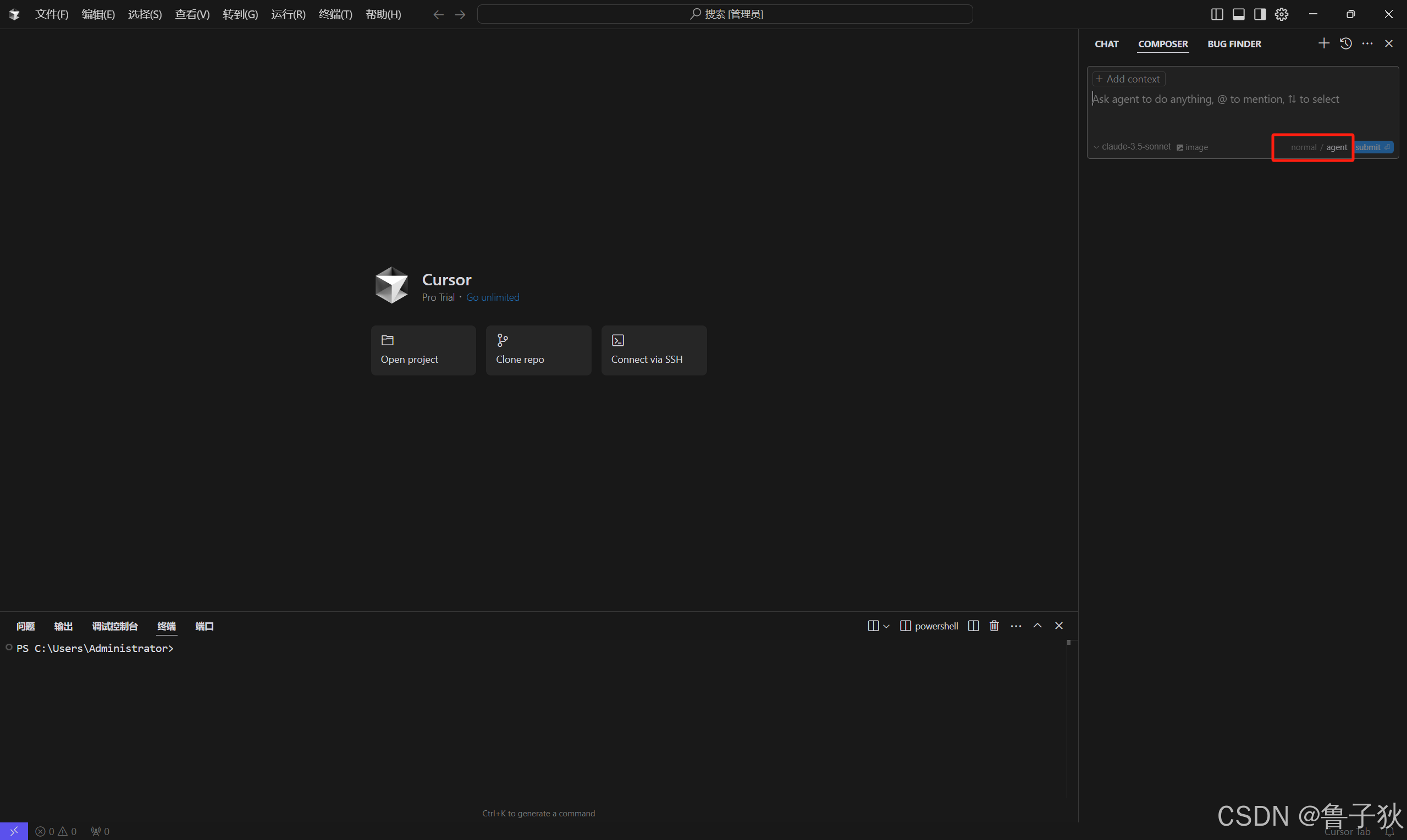Open errors and warnings status indicator
Screen dimensions: 1407x840
tap(56, 831)
